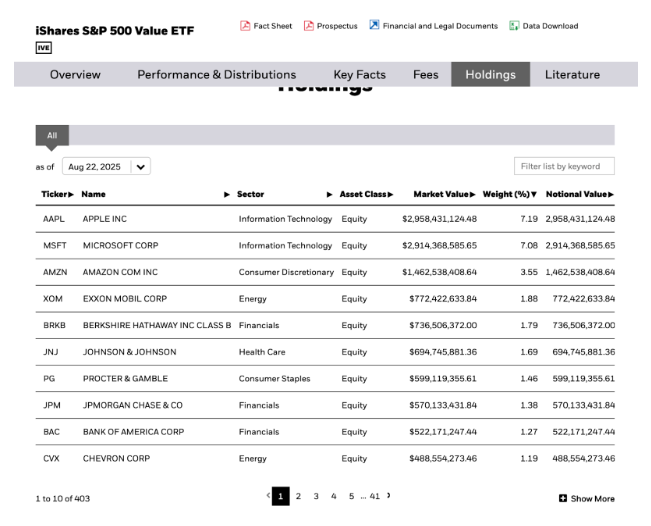The width and height of the screenshot is (651, 526).
Task: Jump to page 3 of holdings
Action: pos(316,496)
